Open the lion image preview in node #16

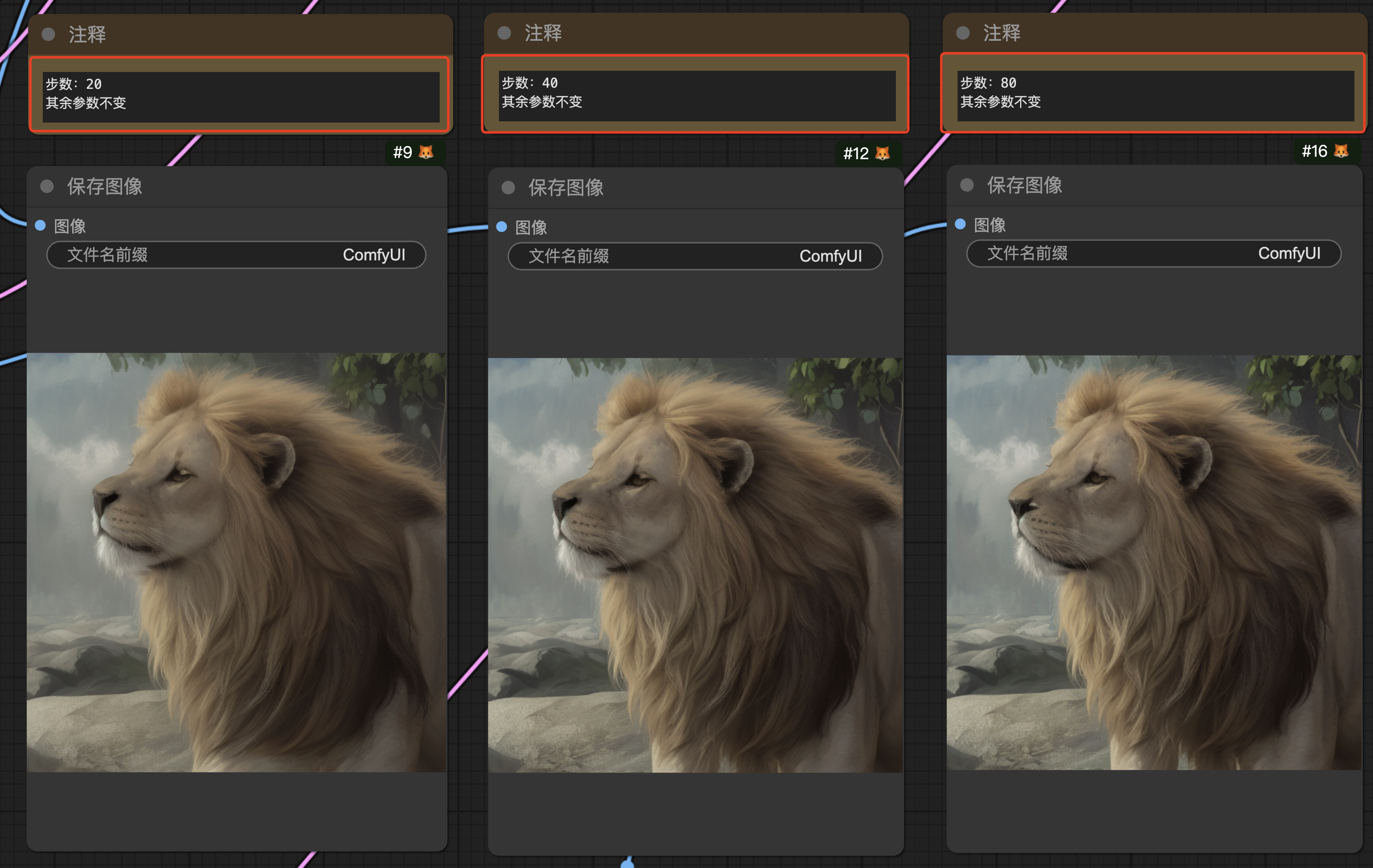pyautogui.click(x=1154, y=562)
